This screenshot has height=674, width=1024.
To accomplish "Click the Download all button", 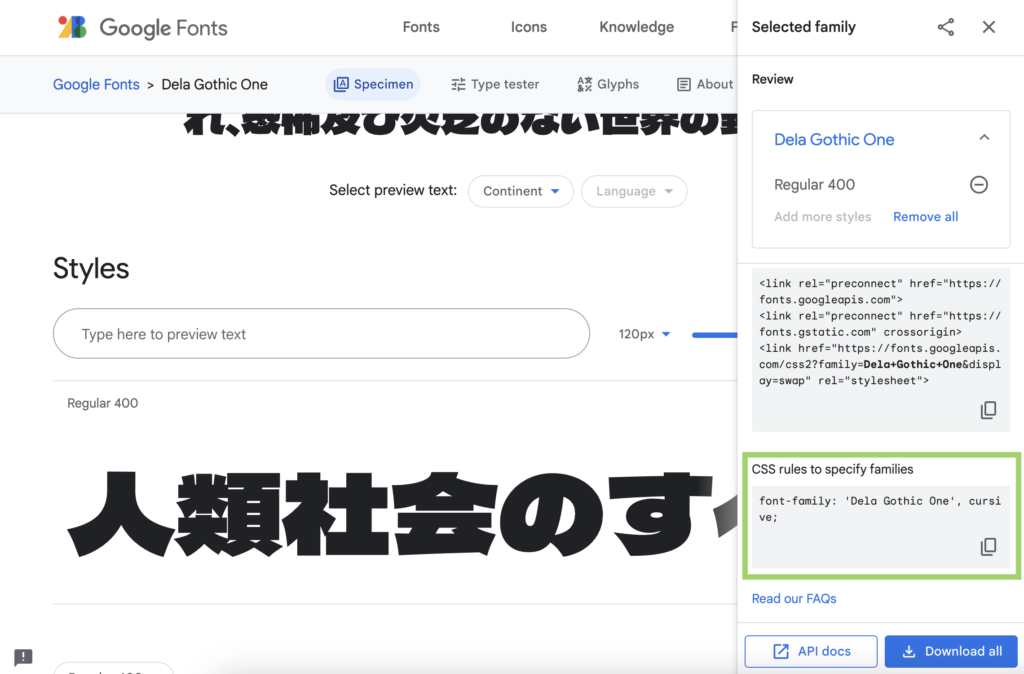I will pyautogui.click(x=951, y=651).
